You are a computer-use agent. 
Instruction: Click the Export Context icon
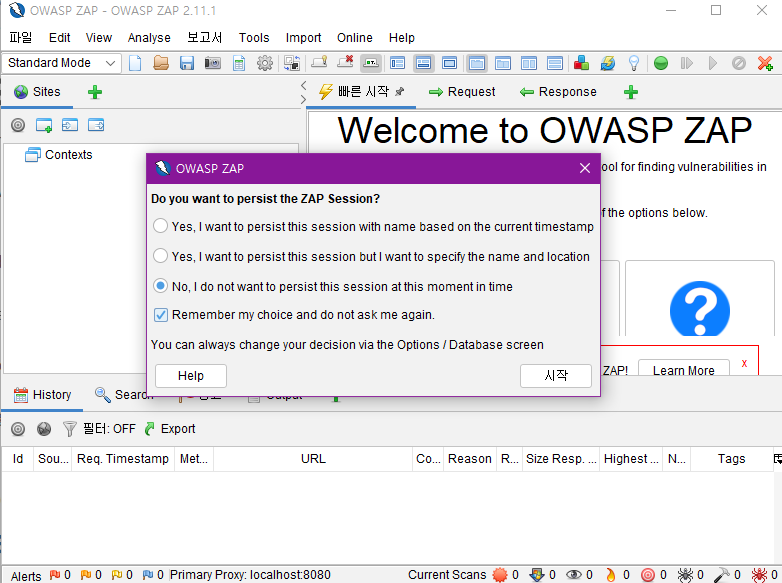point(96,125)
